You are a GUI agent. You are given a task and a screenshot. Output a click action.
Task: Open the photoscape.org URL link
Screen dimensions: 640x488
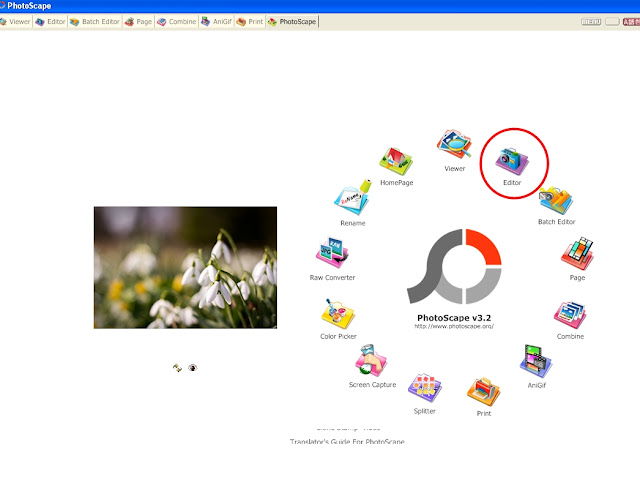point(454,326)
